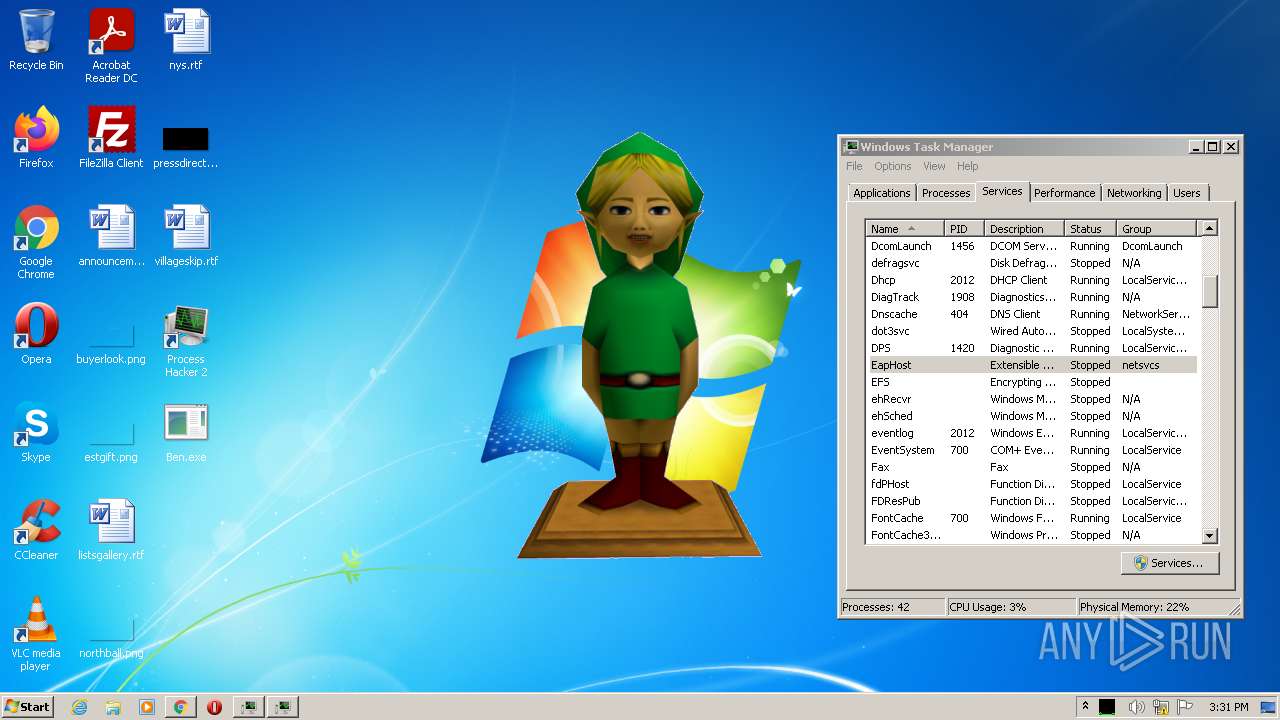Open Windows Explorer folder in taskbar
Screen dimensions: 1280x720
(113, 707)
